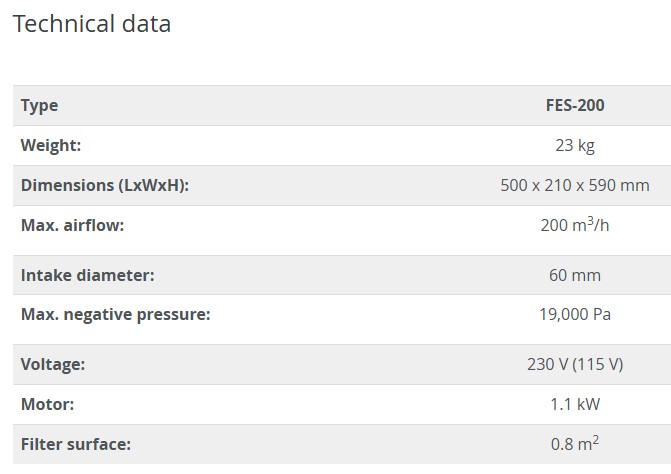Viewport: 671px width, 474px height.
Task: Select the Max. airflow label
Action: click(72, 225)
